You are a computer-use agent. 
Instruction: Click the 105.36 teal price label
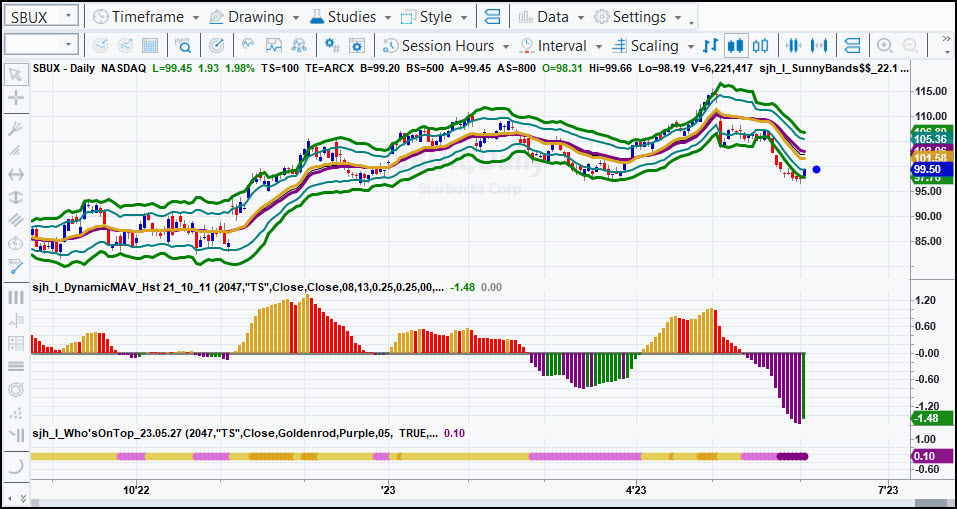[932, 139]
